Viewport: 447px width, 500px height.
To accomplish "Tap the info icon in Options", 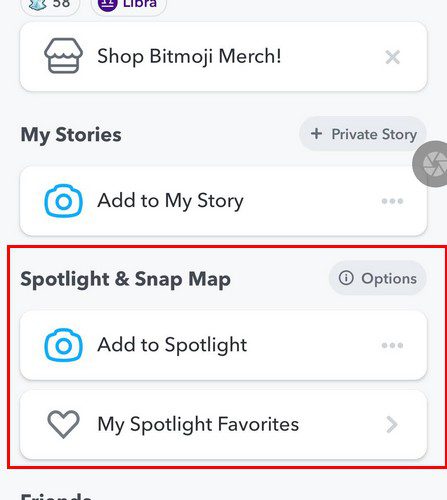I will coord(346,278).
